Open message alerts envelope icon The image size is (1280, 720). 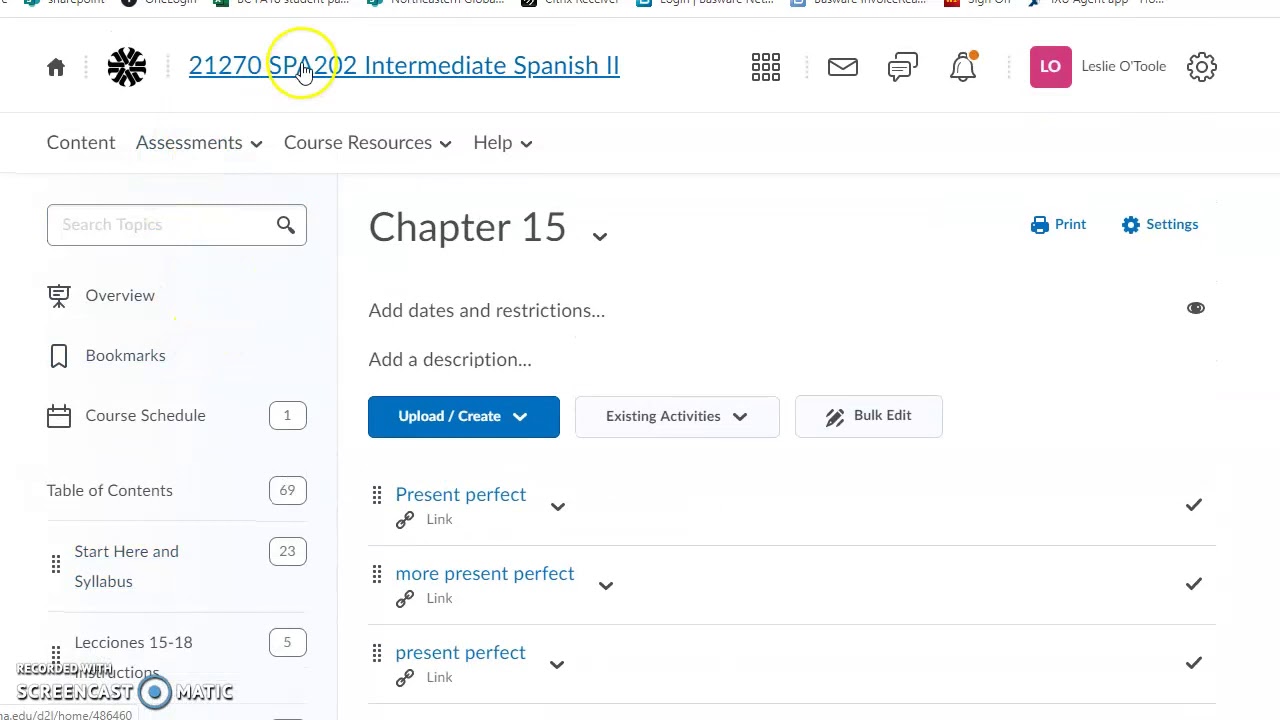pos(843,67)
